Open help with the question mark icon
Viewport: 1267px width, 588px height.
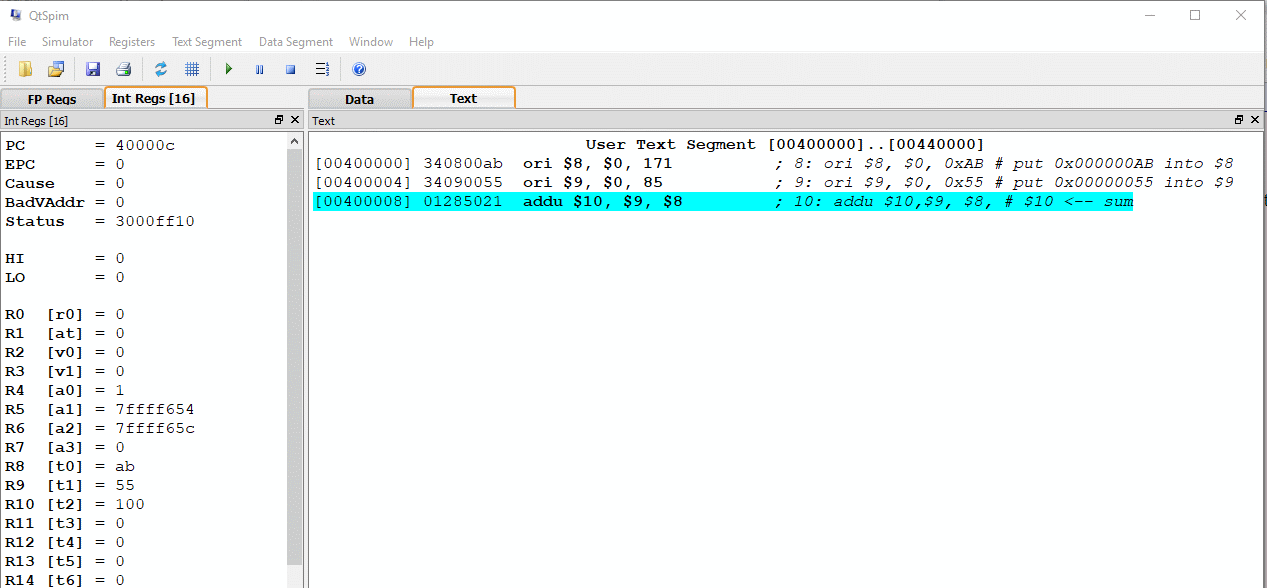click(x=359, y=69)
